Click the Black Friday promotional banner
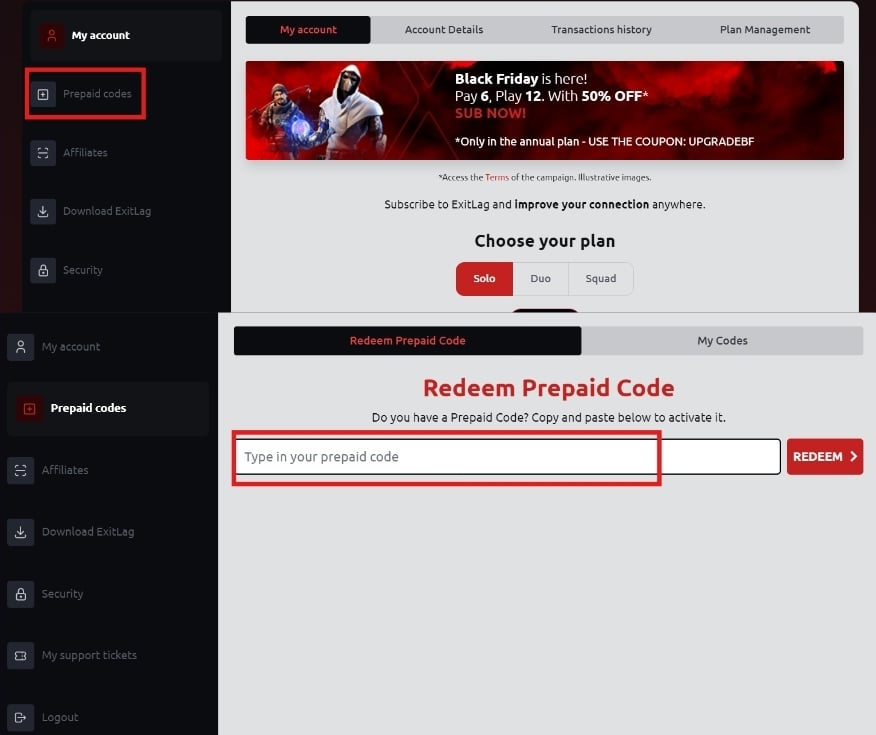The height and width of the screenshot is (735, 876). click(x=545, y=111)
